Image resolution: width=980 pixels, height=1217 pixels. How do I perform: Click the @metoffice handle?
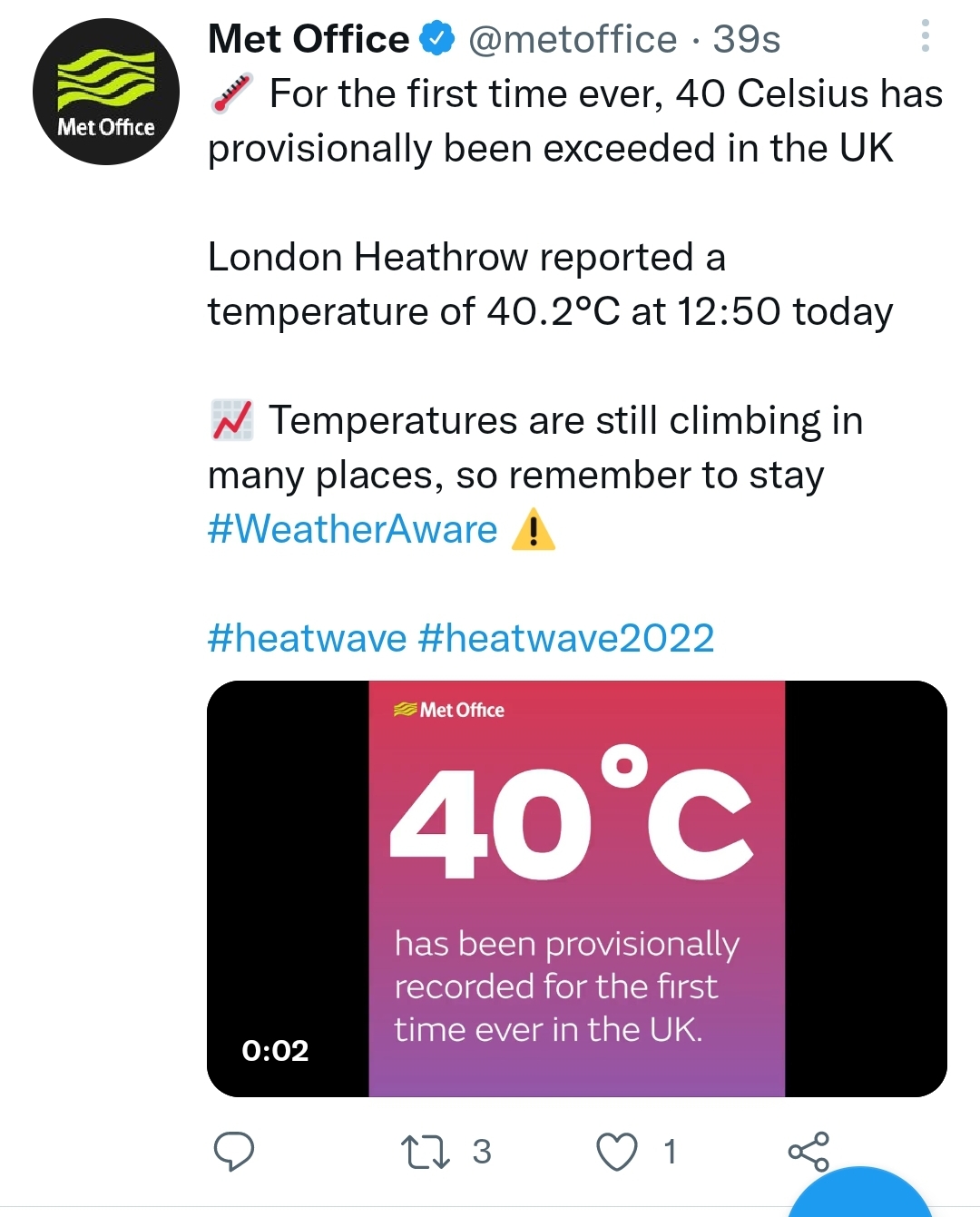[x=573, y=39]
